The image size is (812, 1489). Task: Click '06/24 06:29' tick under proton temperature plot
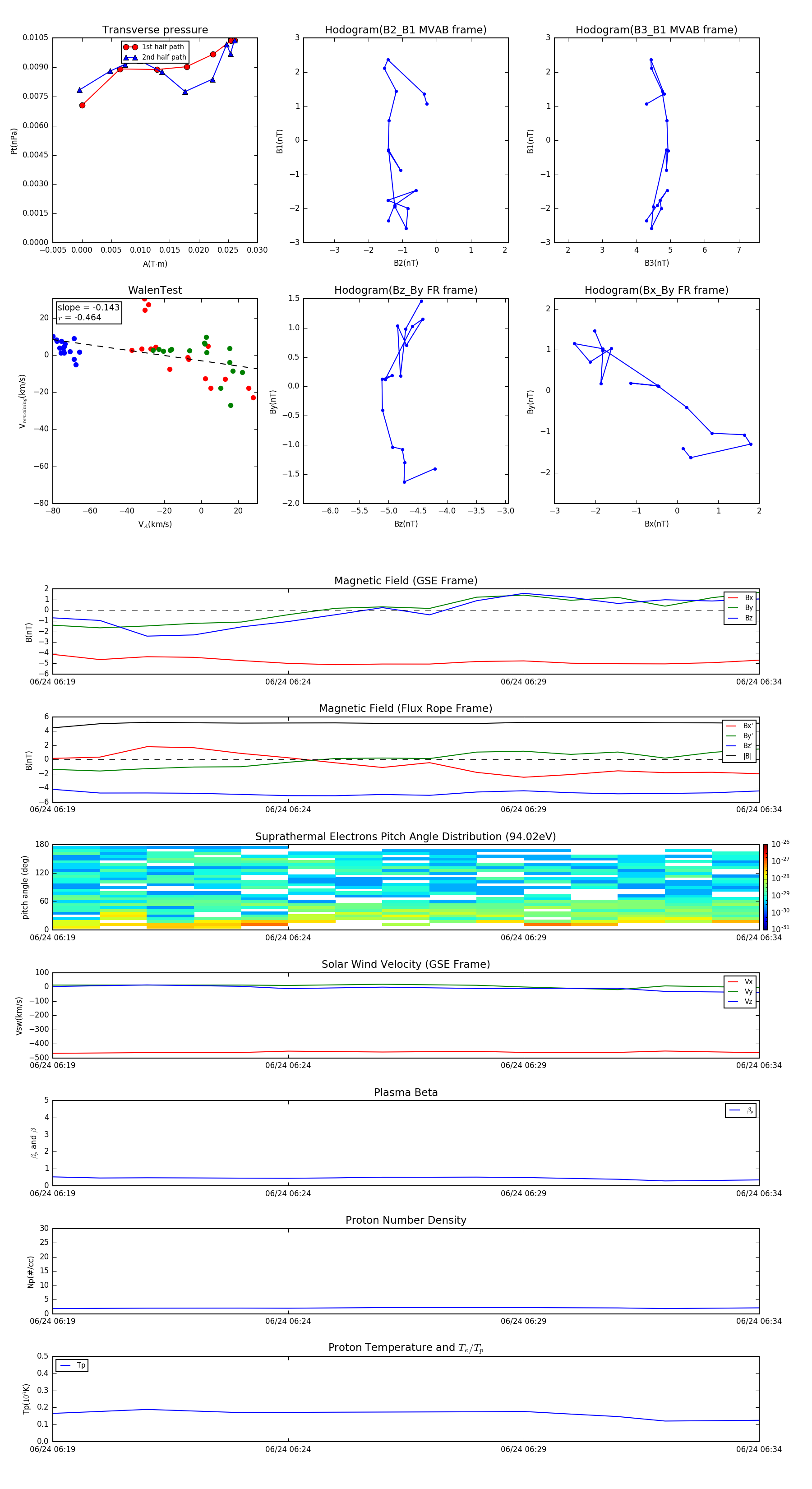524,1449
